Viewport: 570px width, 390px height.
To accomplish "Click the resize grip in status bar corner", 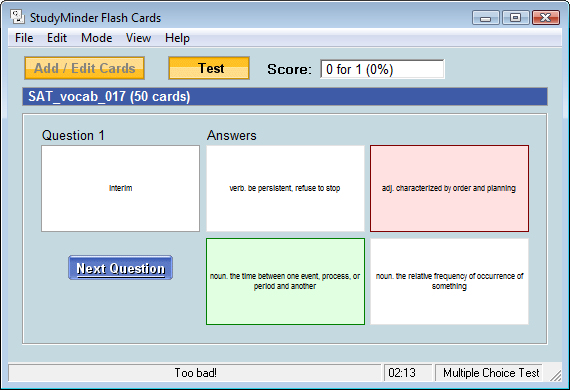I will point(555,375).
